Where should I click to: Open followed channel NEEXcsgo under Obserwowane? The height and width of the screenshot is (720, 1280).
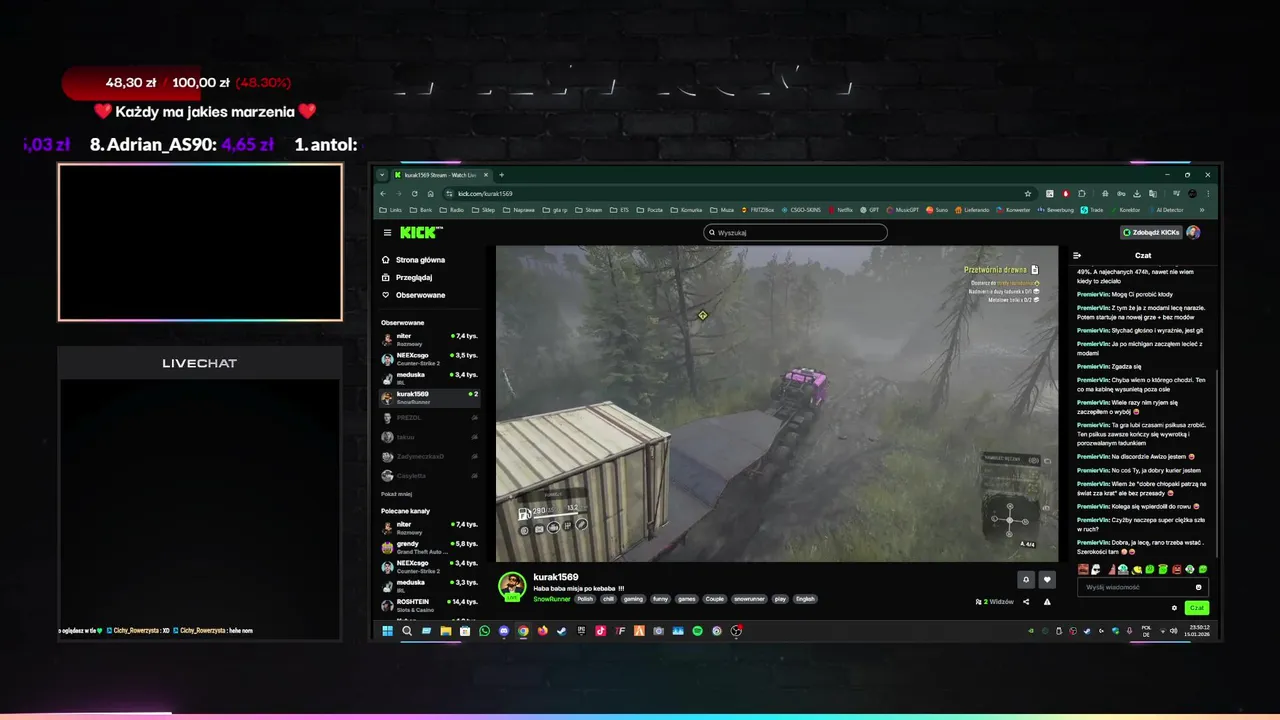pos(429,358)
